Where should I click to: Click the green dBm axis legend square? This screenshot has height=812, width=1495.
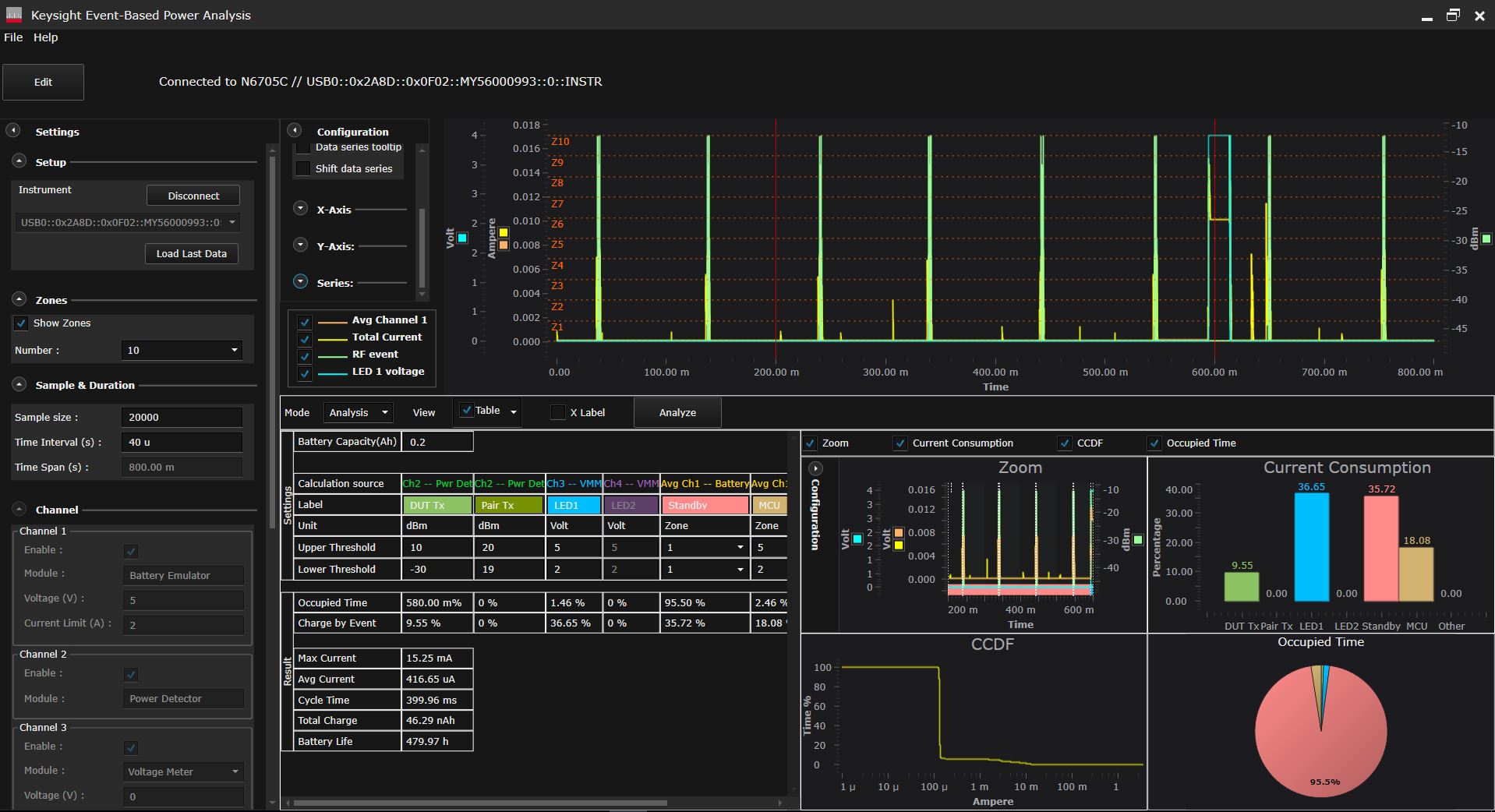[1486, 239]
